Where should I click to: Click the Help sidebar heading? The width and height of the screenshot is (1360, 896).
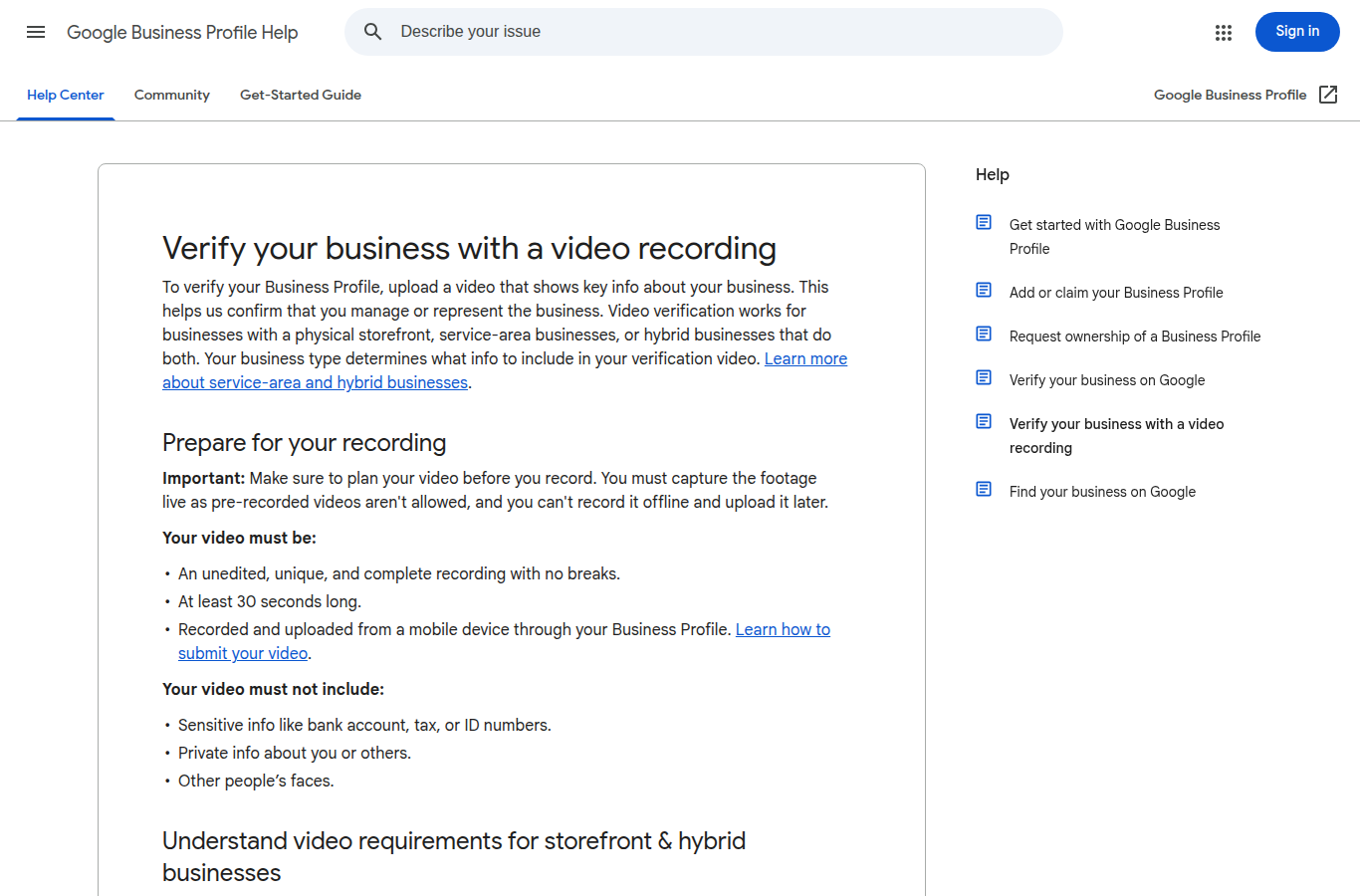993,174
